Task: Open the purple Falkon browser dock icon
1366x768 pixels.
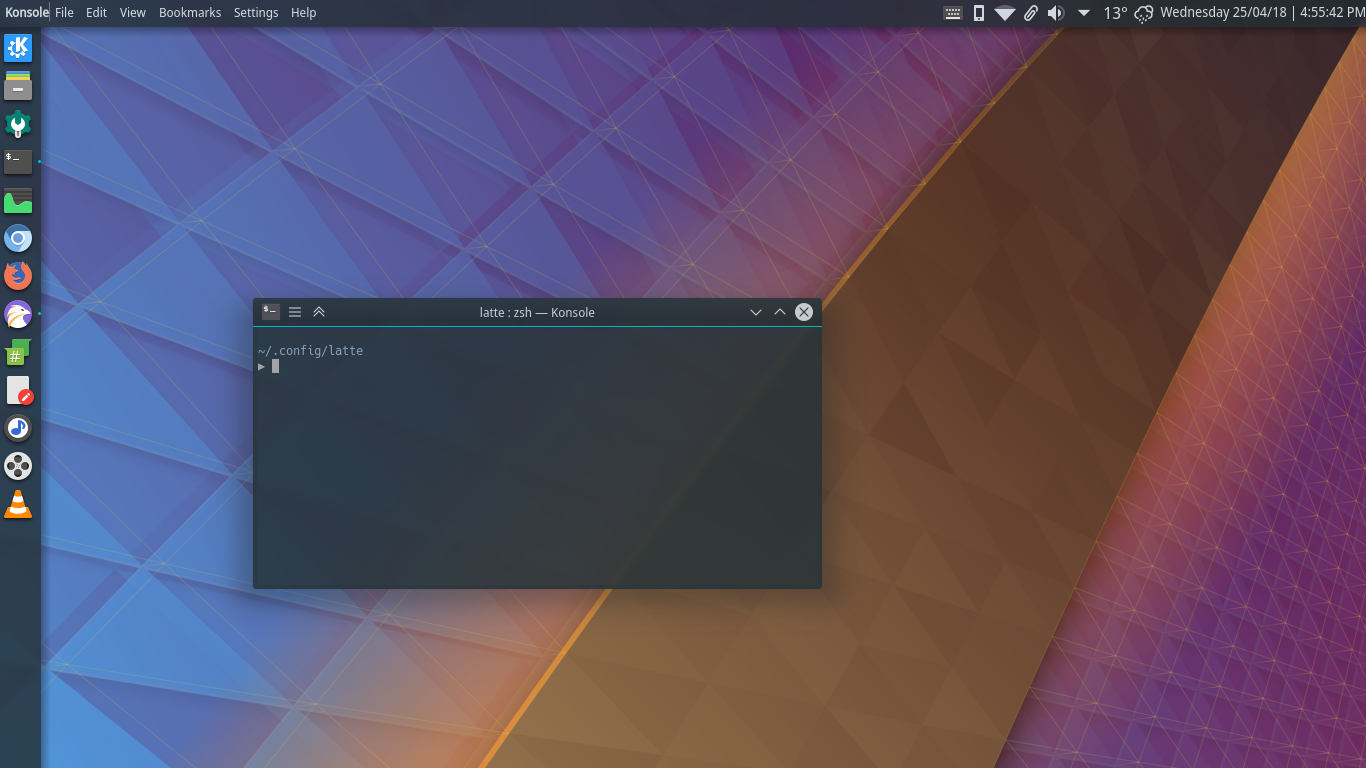Action: pos(18,314)
